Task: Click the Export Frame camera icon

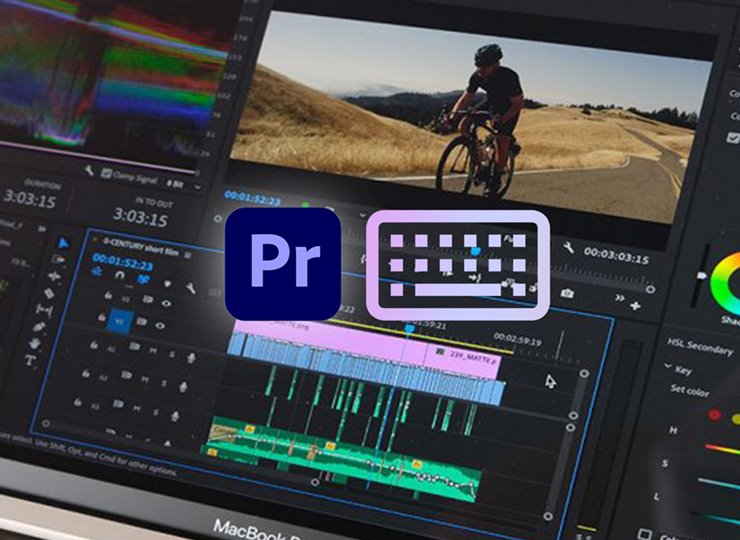Action: point(567,293)
